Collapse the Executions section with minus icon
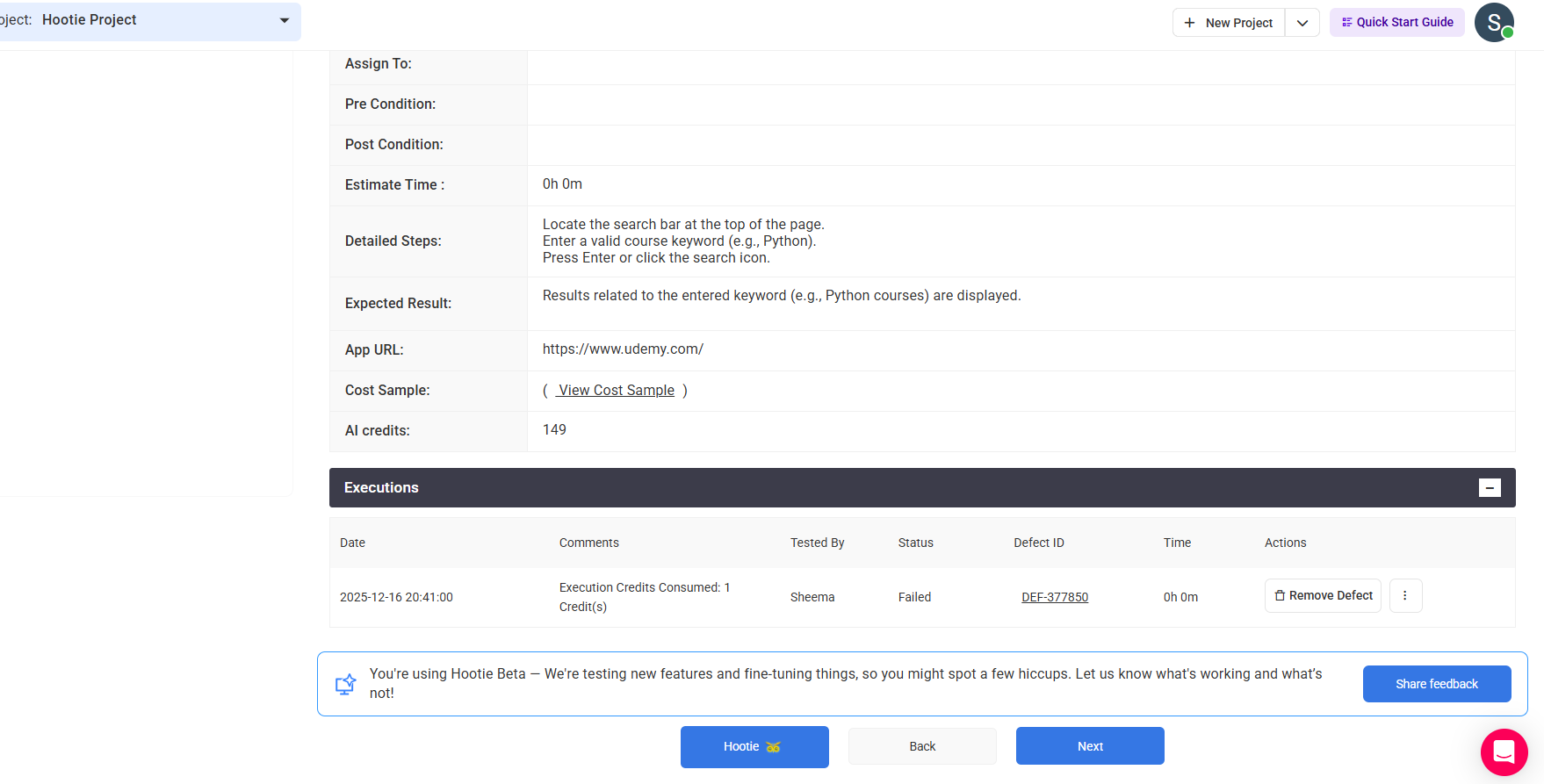The height and width of the screenshot is (784, 1544). [1490, 488]
